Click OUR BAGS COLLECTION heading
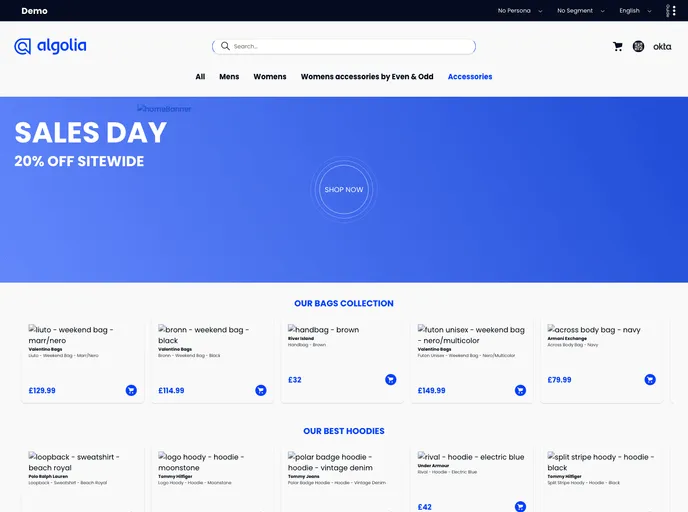Image resolution: width=688 pixels, height=512 pixels. 344,303
